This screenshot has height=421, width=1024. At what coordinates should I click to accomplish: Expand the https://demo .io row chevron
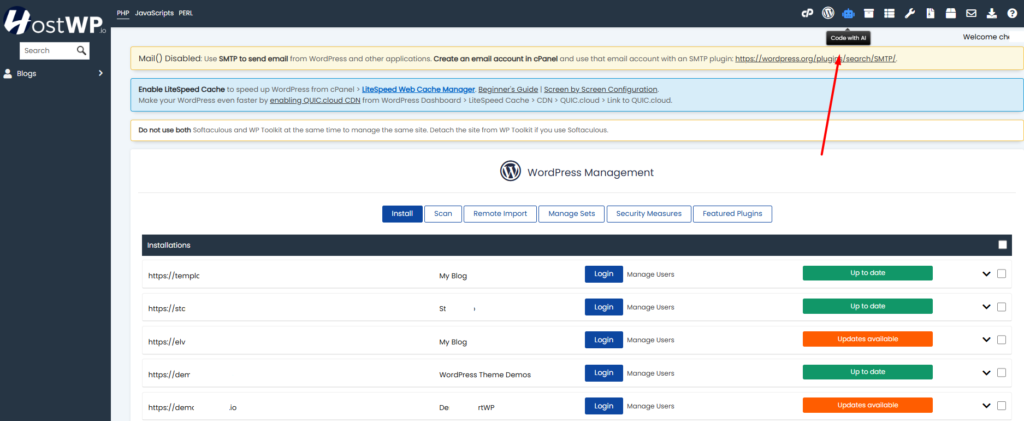coord(986,405)
